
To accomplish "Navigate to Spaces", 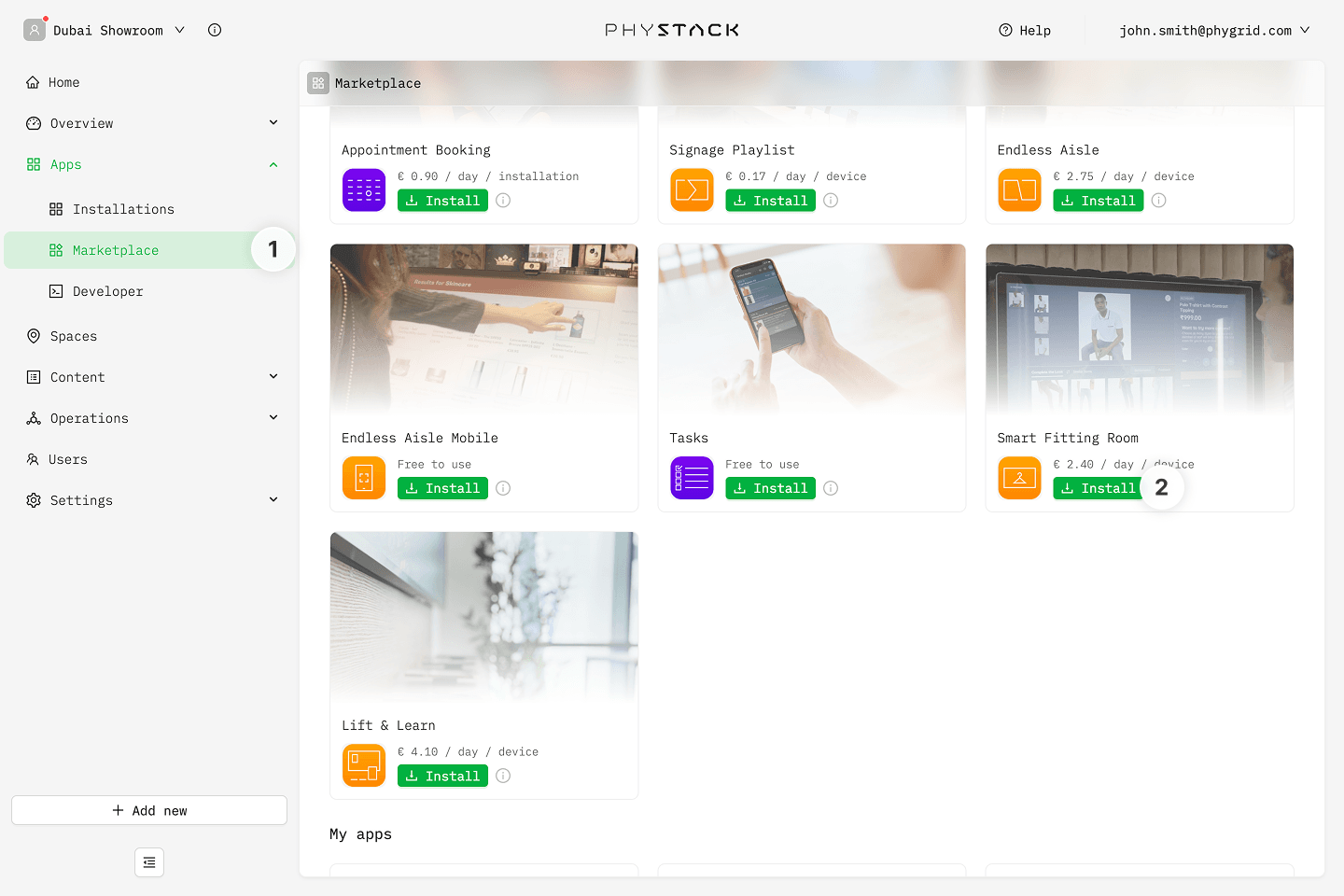I will point(149,336).
